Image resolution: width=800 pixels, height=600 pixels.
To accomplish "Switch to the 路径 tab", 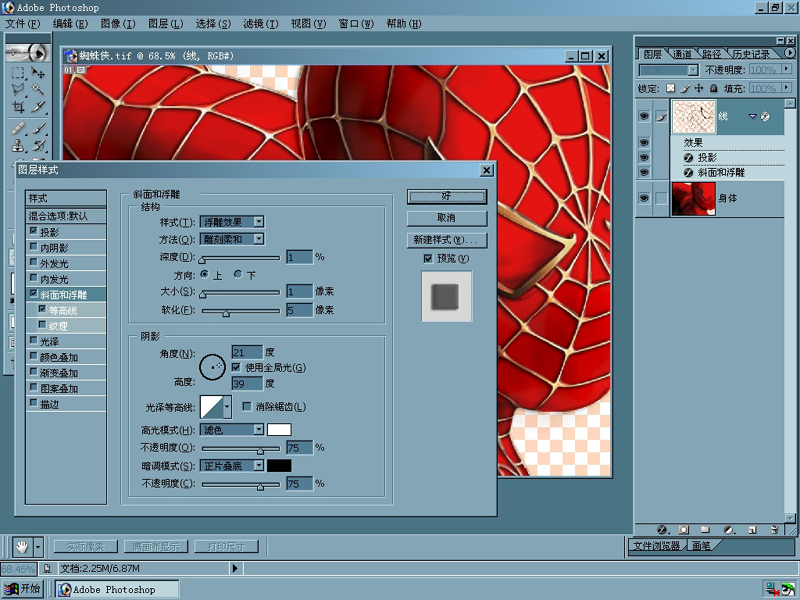I will tap(712, 54).
